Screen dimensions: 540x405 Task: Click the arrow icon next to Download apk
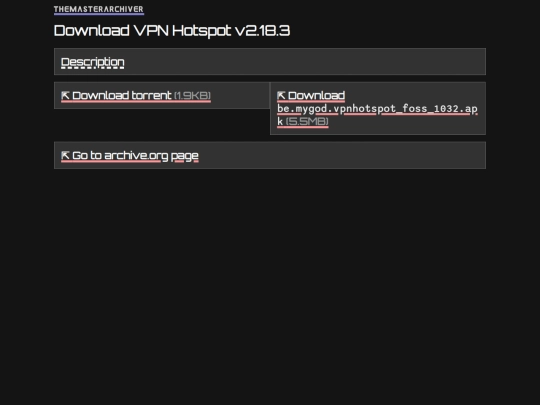(x=281, y=95)
